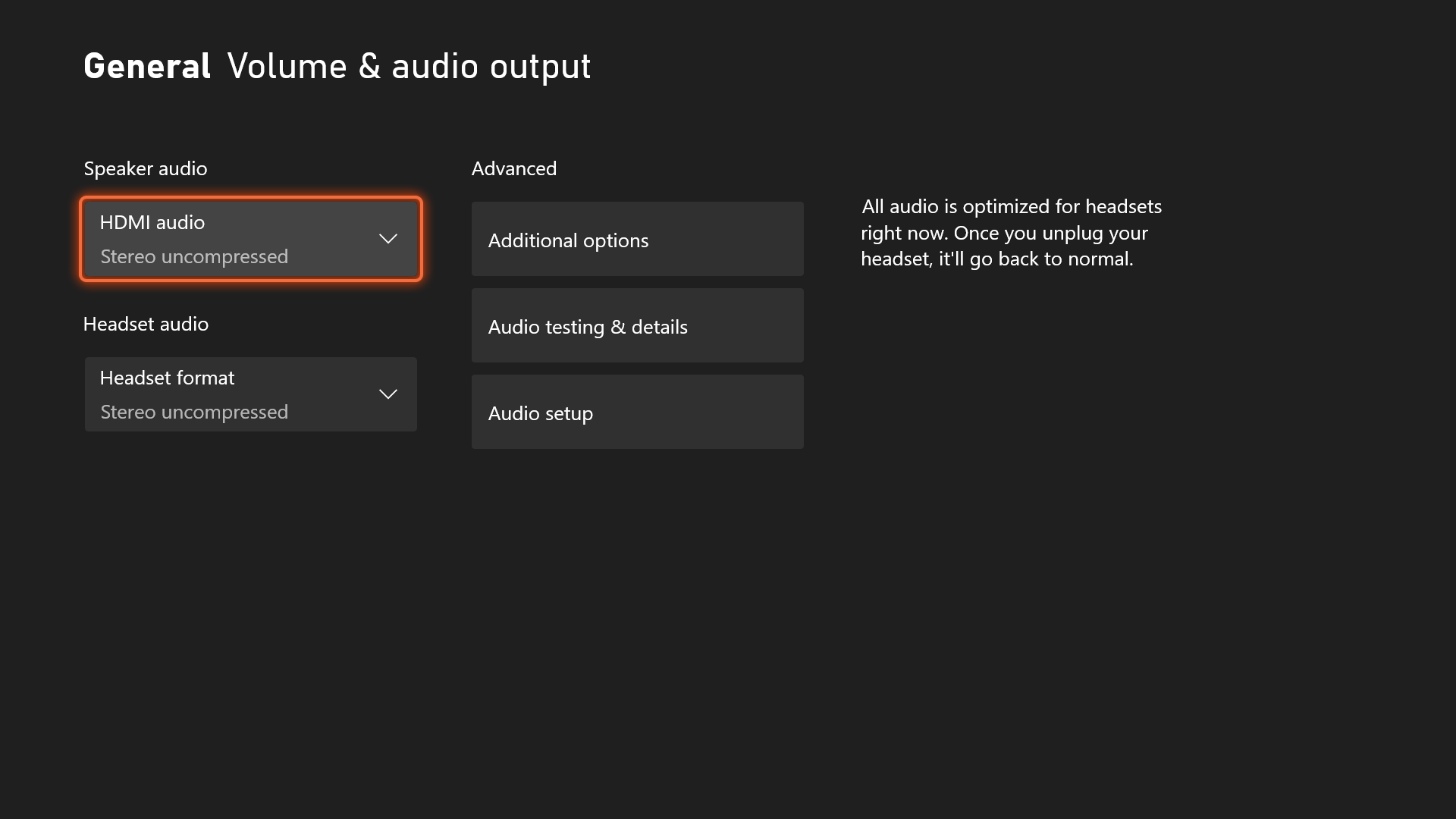Open Additional options
Image resolution: width=1456 pixels, height=819 pixels.
pos(637,240)
